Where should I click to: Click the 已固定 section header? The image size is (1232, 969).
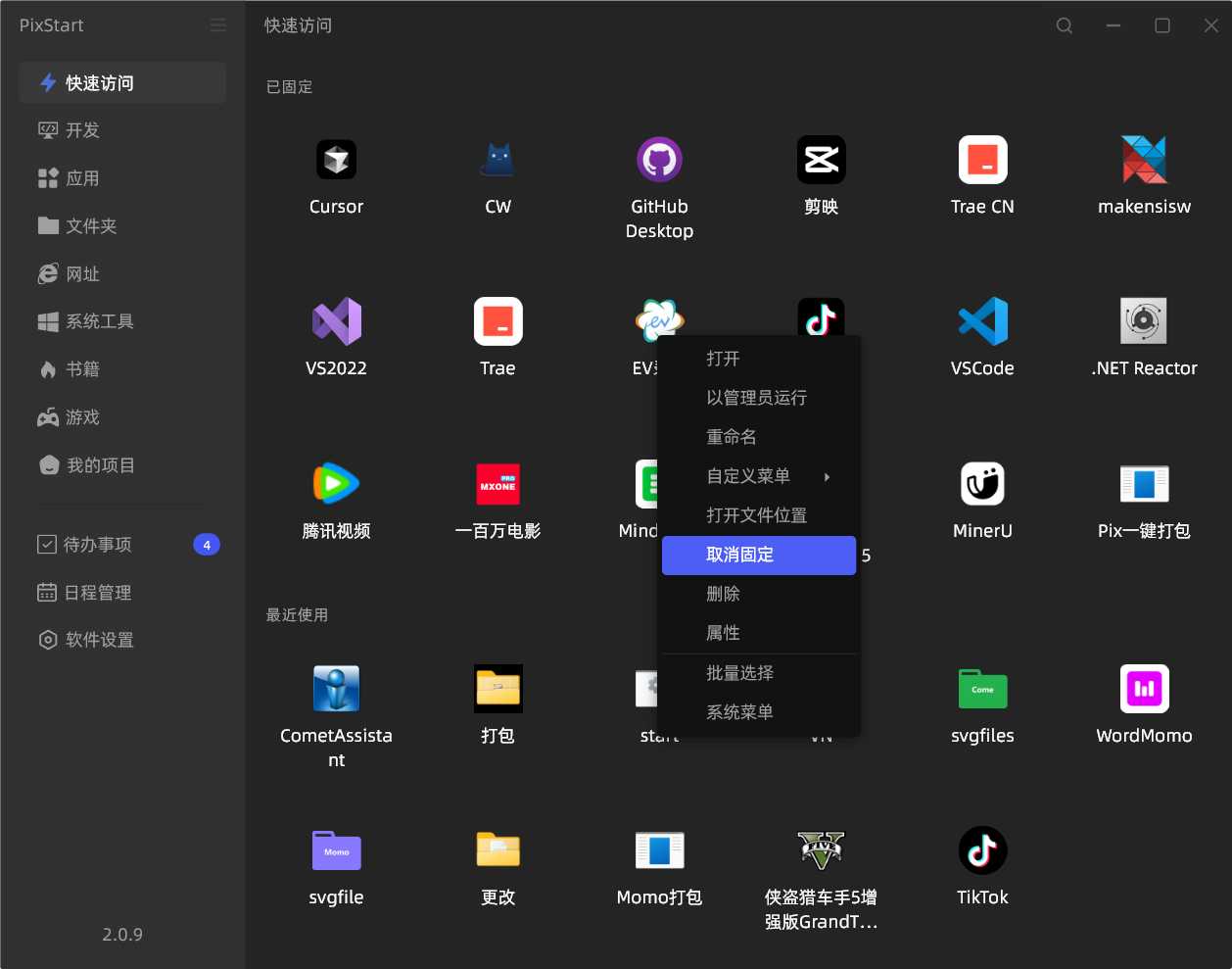(x=290, y=87)
